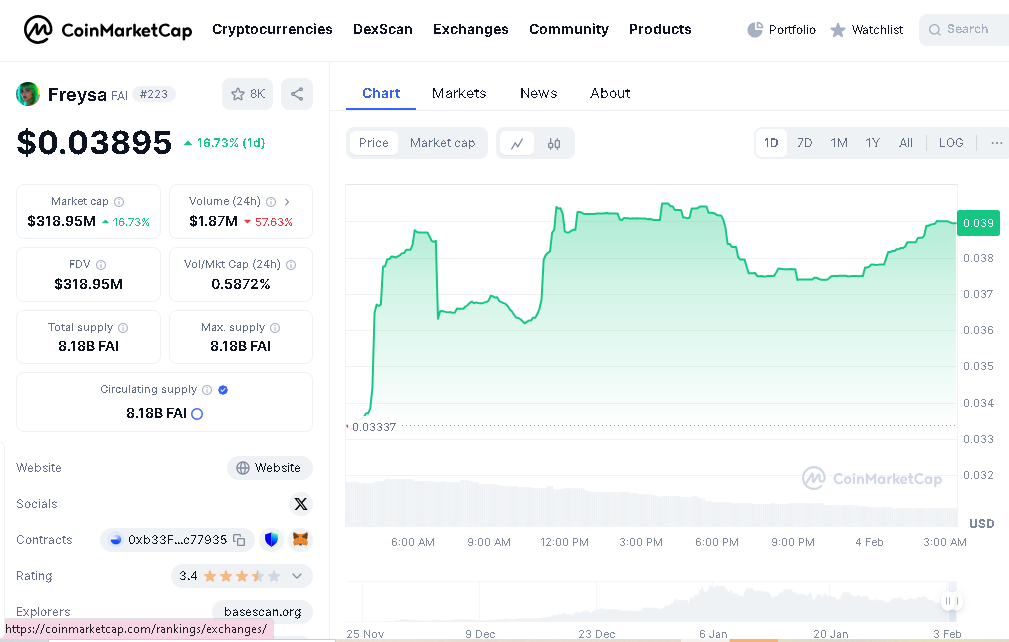This screenshot has height=642, width=1009.
Task: Add token to MetaMask fox icon
Action: click(x=301, y=540)
